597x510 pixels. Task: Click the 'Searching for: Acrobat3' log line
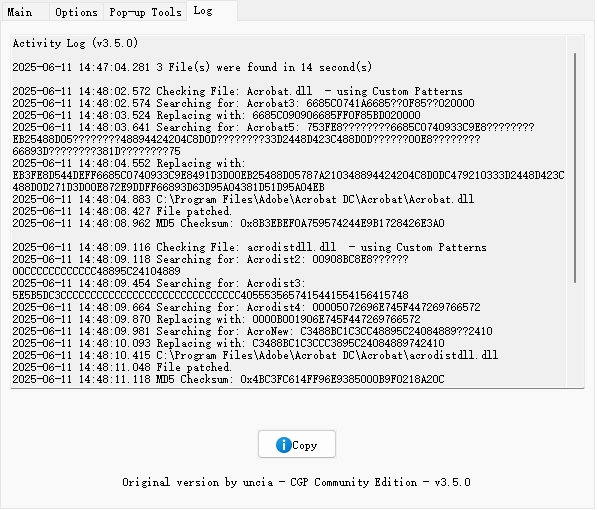pos(243,103)
